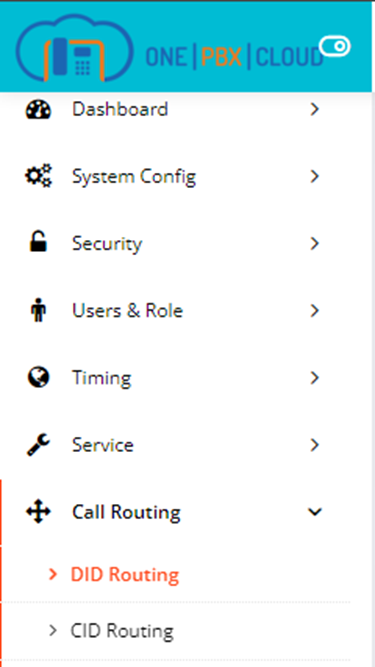The image size is (375, 667).
Task: Expand the System Config chevron arrow
Action: click(314, 176)
